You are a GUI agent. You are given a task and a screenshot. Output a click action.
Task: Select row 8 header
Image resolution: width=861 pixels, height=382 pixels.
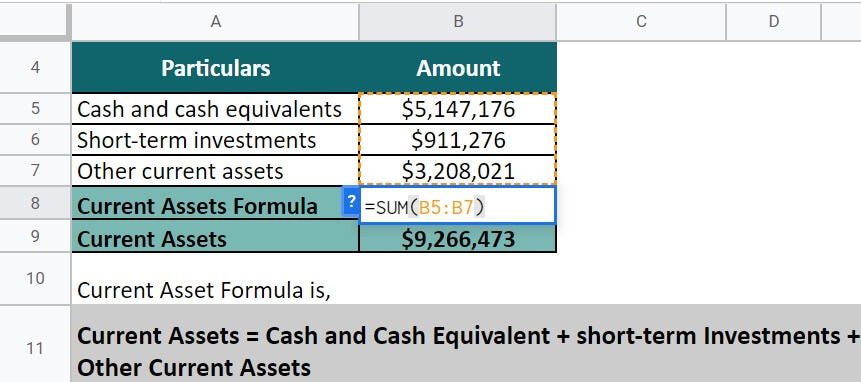pos(35,203)
